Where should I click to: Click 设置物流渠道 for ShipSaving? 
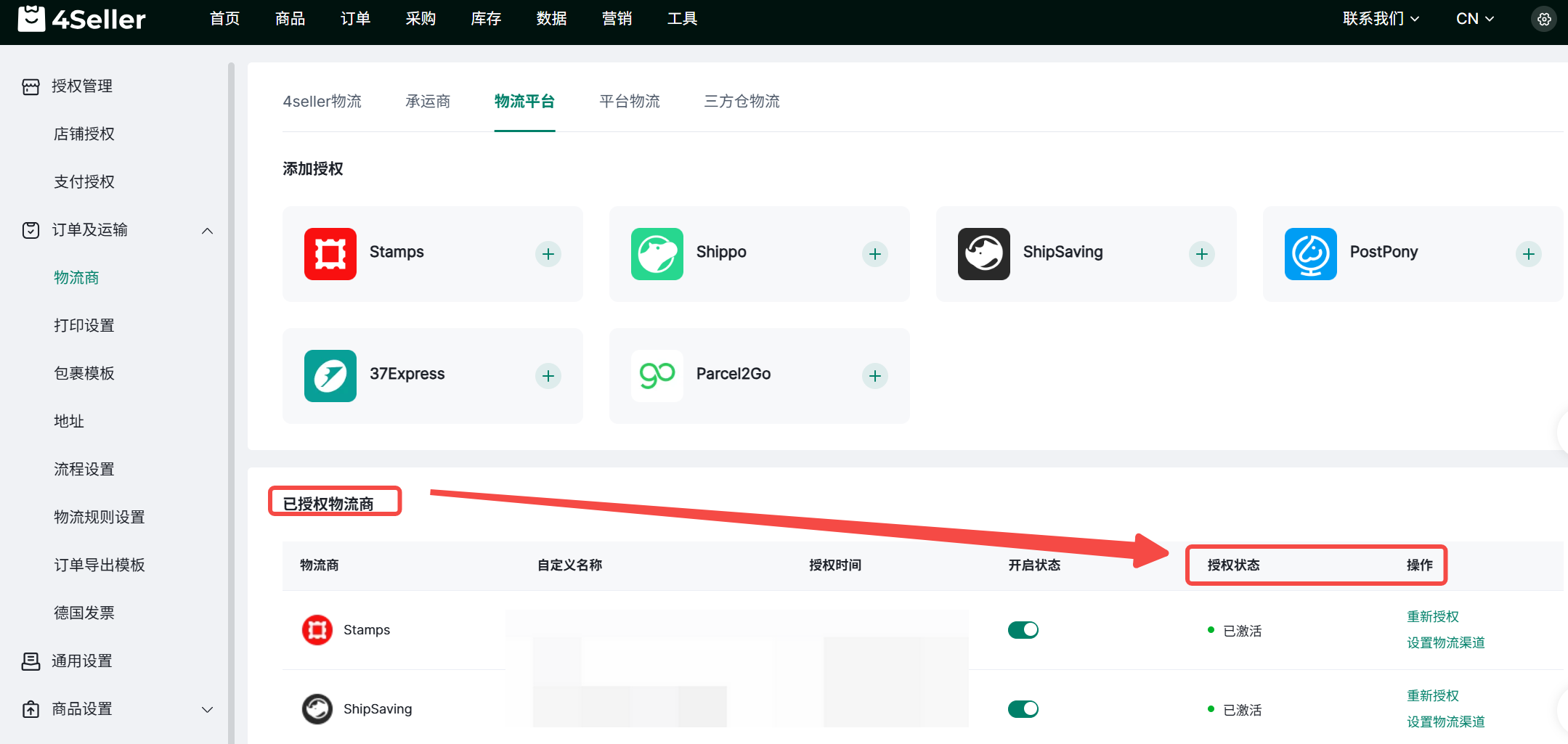(1445, 721)
